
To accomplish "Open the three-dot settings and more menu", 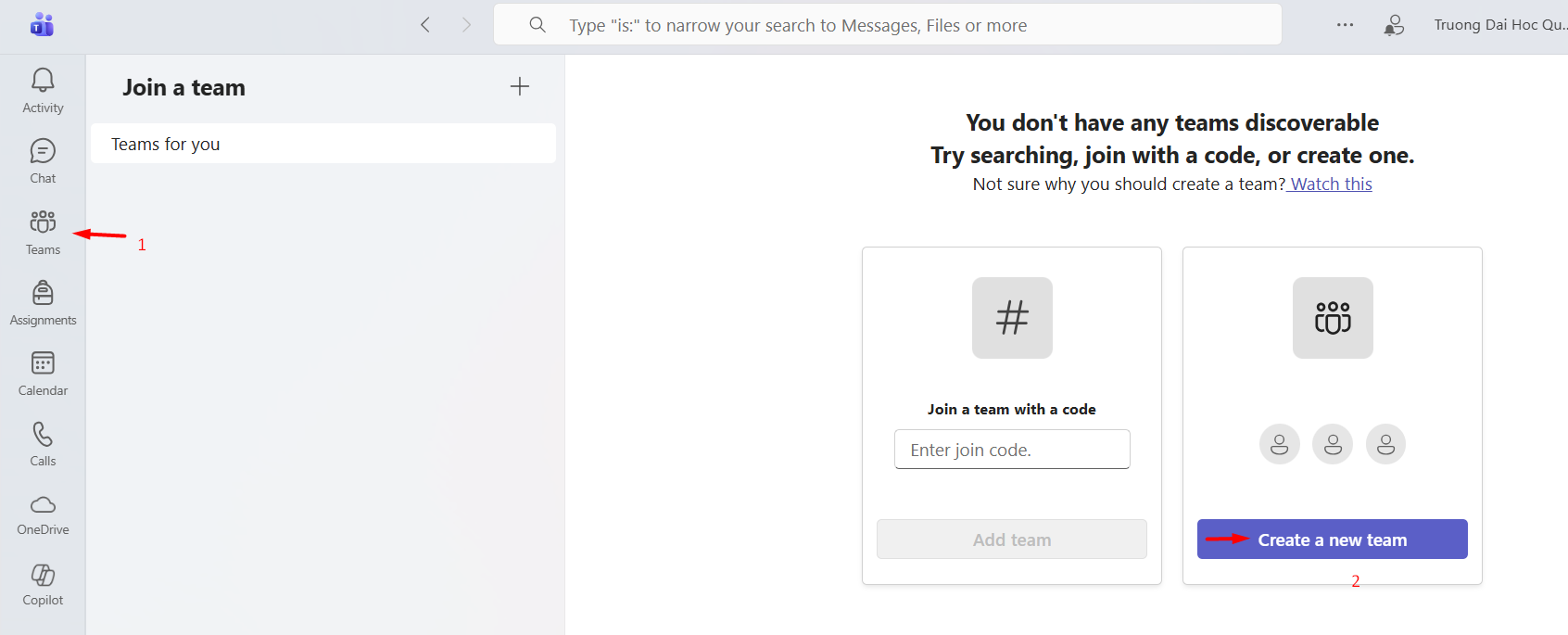I will click(1345, 25).
